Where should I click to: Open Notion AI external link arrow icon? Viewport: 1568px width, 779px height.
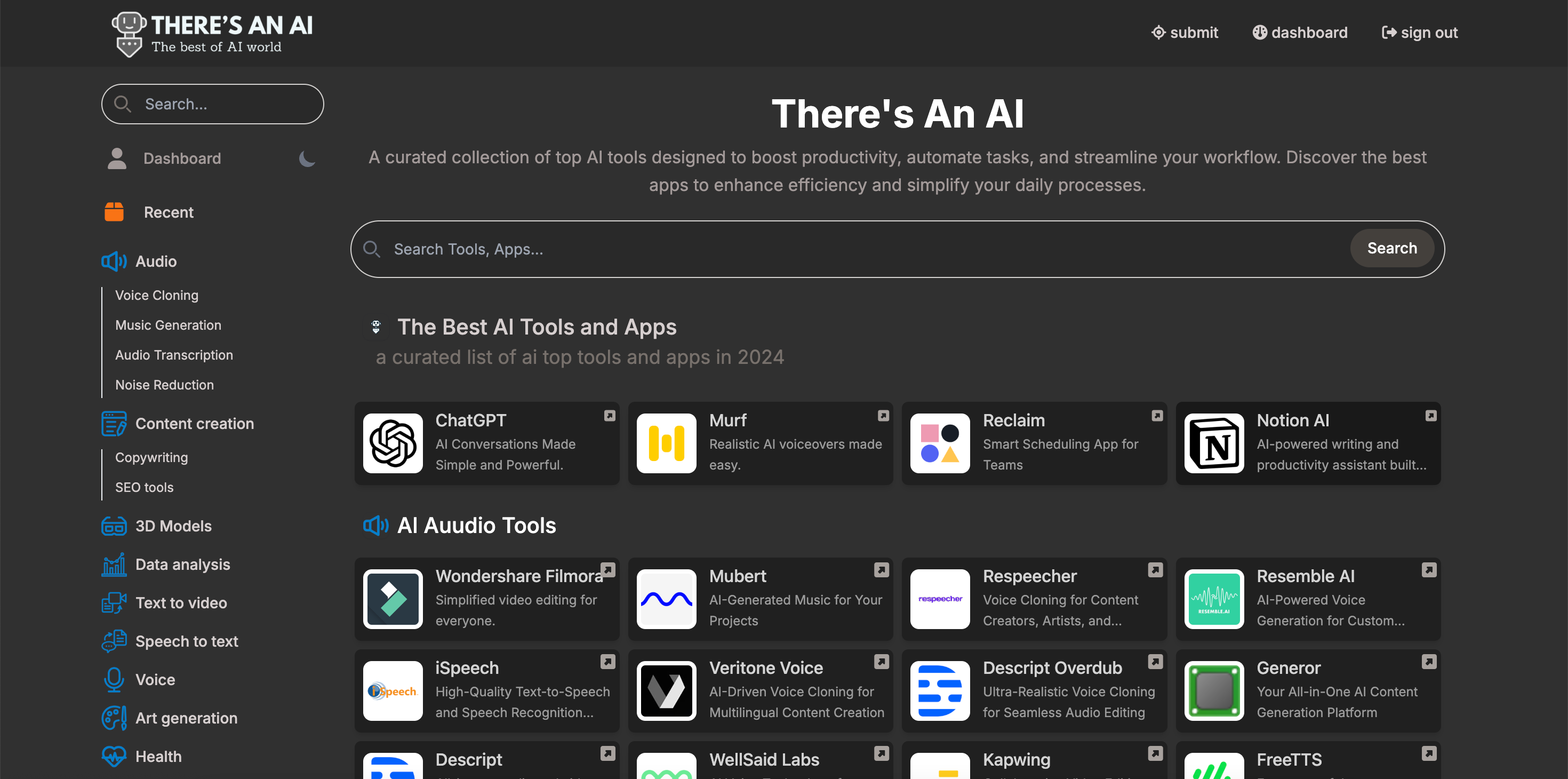click(1431, 416)
